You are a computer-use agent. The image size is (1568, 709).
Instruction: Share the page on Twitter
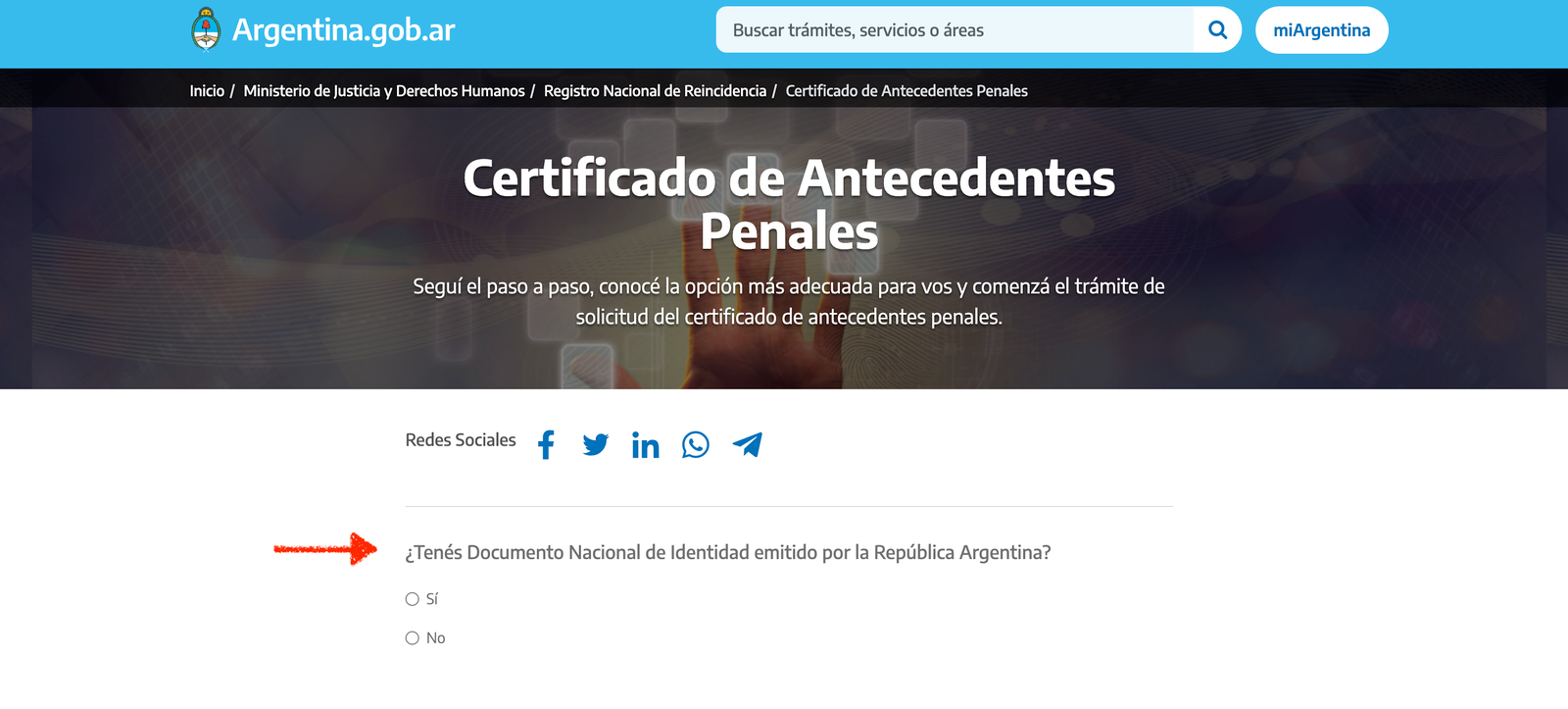click(x=595, y=445)
